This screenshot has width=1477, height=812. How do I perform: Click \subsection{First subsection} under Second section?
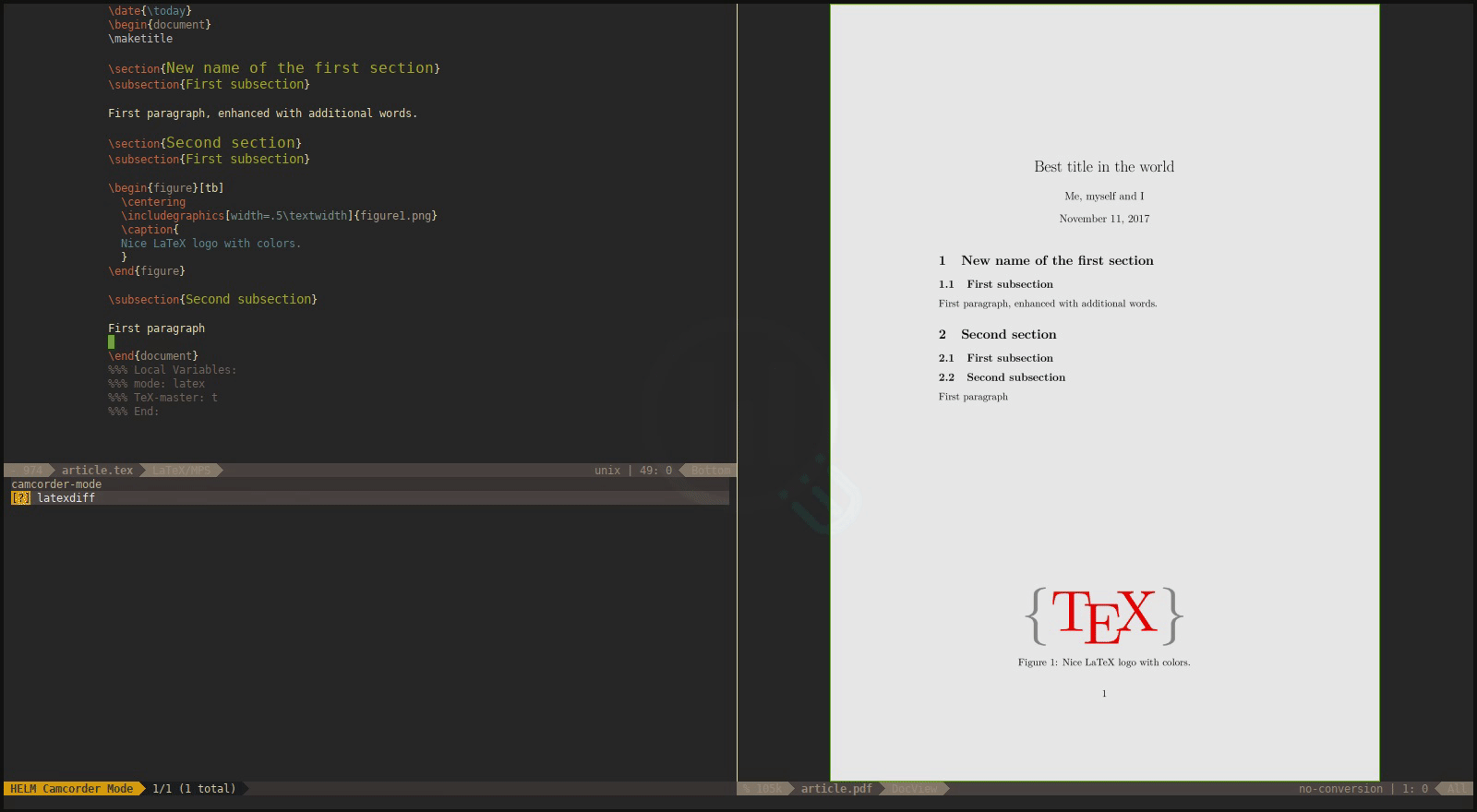(x=209, y=159)
